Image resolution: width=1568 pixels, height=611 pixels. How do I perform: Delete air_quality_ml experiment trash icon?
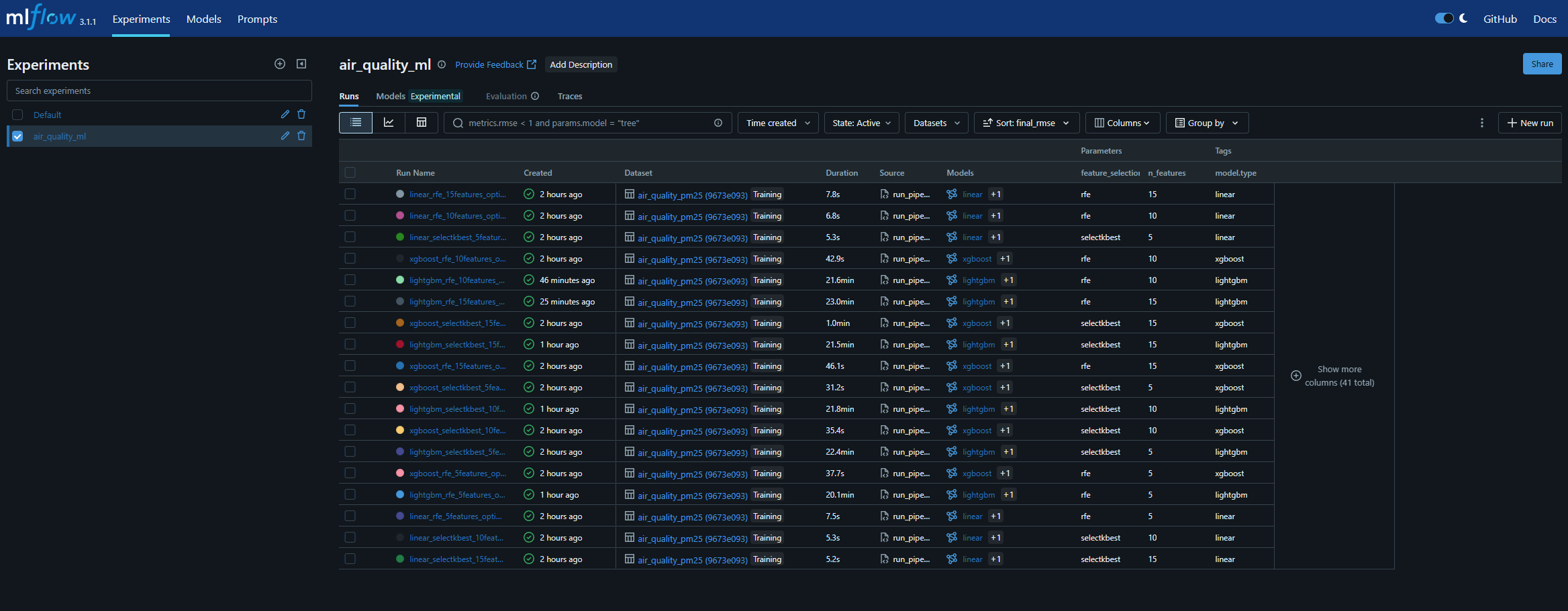pos(301,136)
